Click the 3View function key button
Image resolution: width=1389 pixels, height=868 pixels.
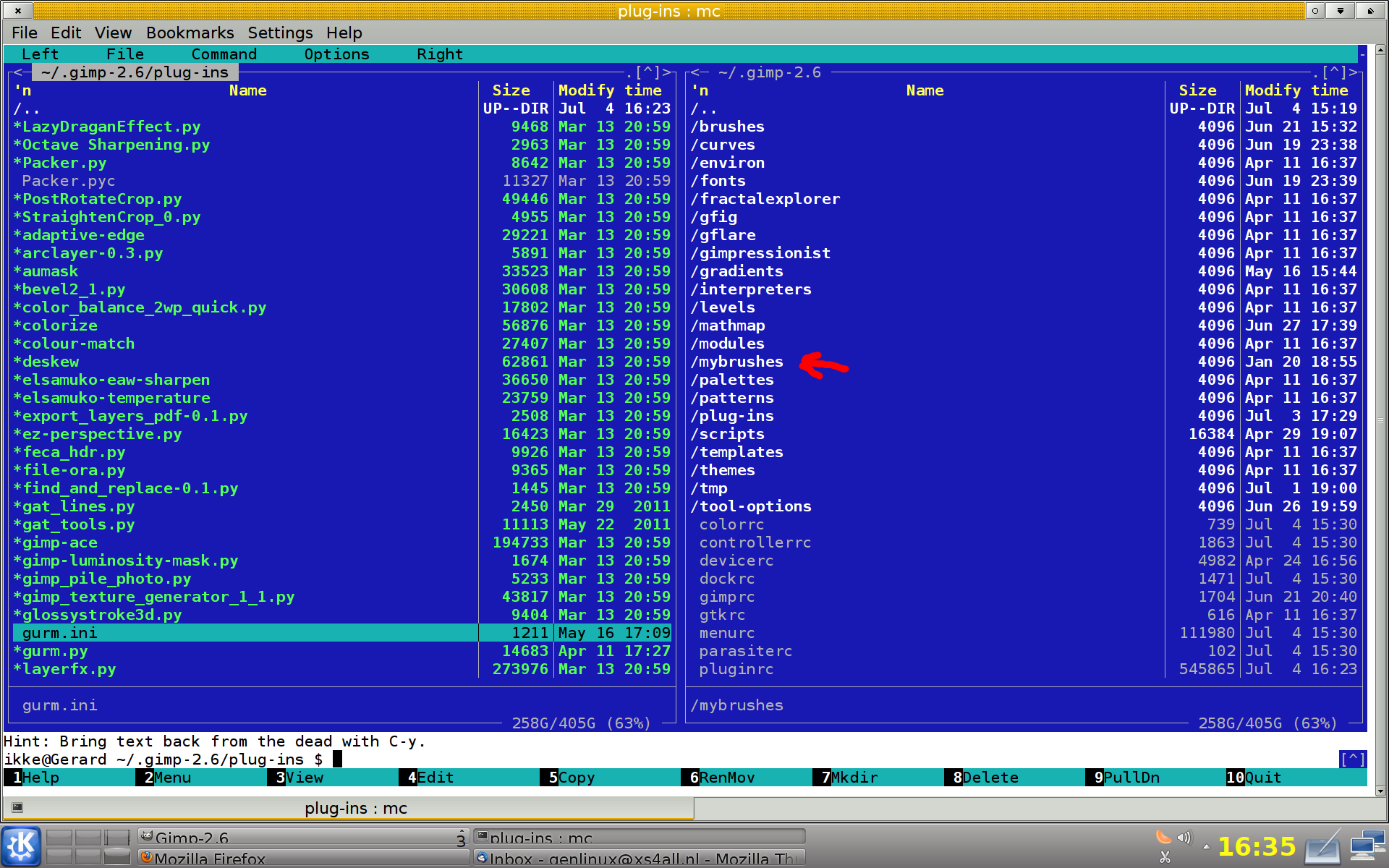pos(300,778)
